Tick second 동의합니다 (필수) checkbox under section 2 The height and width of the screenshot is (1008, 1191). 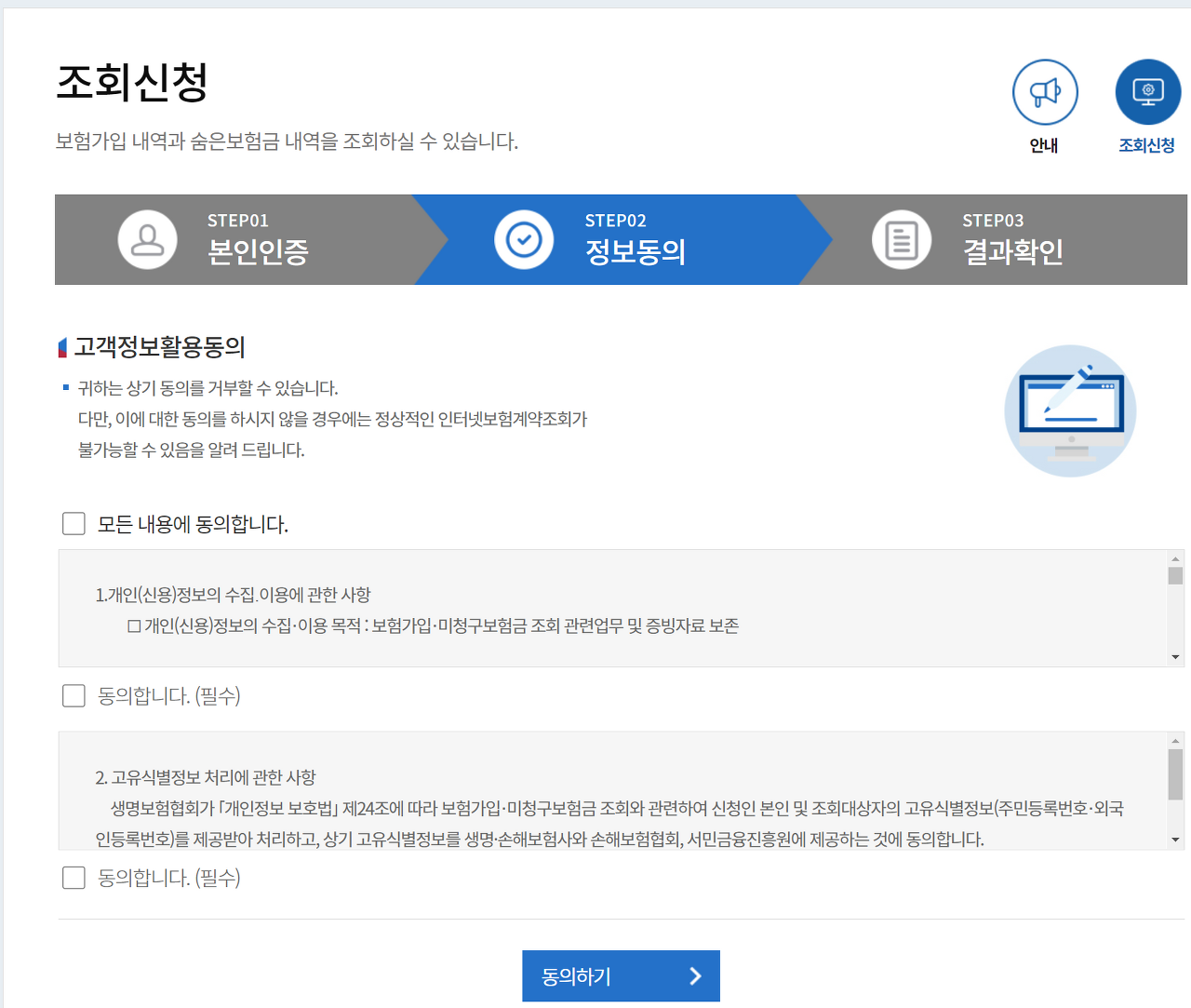[x=74, y=878]
